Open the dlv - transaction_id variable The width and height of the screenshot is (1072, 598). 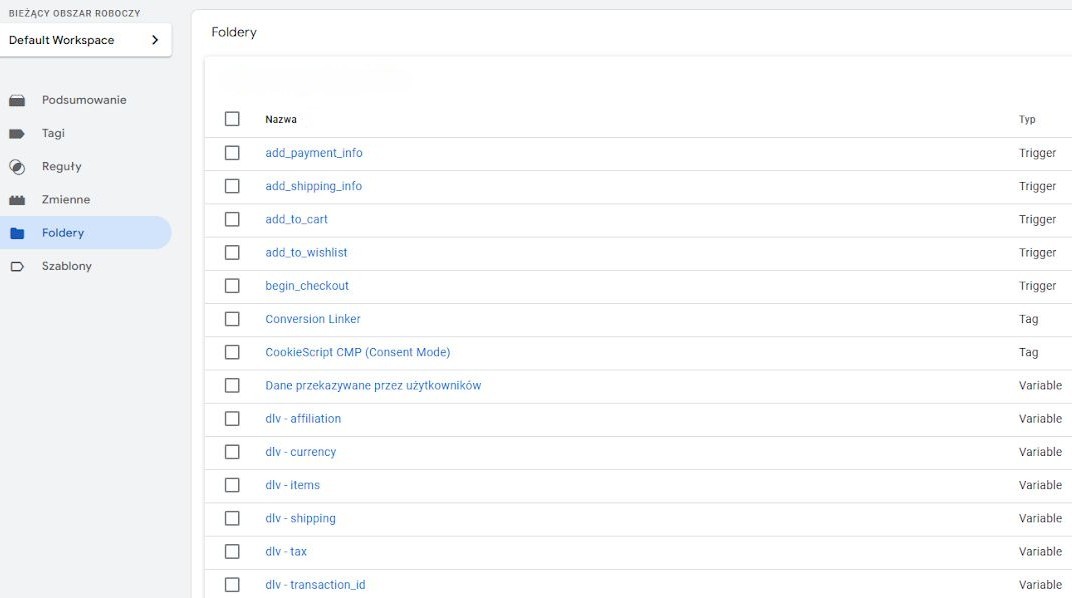pos(315,585)
